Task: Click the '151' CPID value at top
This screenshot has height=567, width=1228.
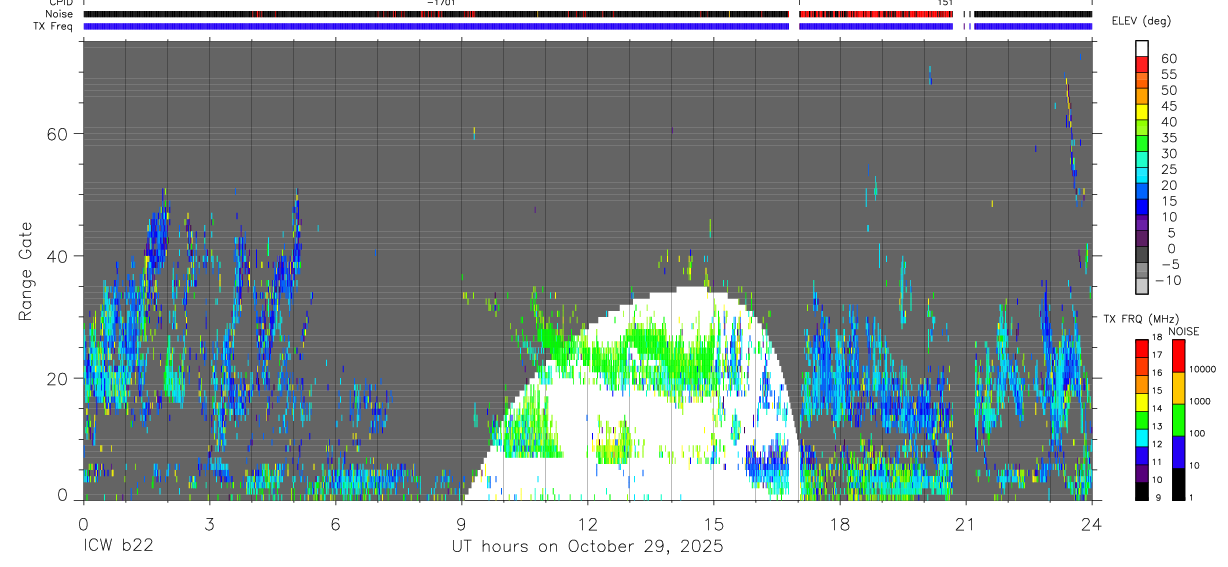Action: (944, 3)
